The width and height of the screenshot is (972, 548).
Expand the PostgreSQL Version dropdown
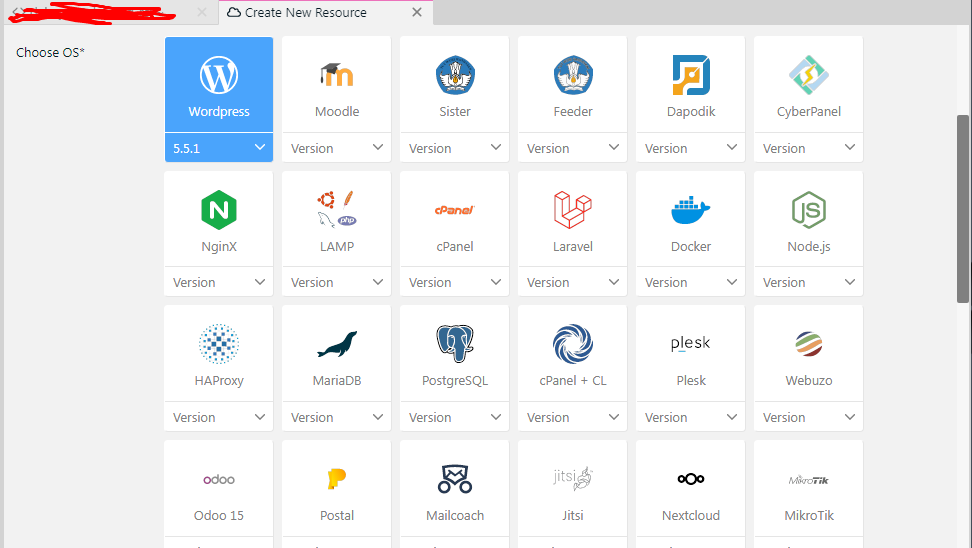(454, 417)
